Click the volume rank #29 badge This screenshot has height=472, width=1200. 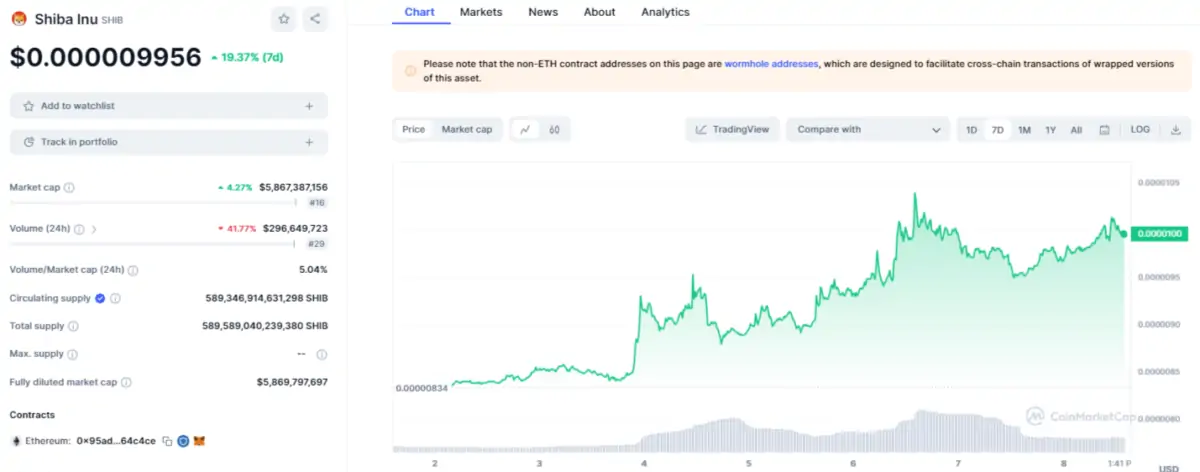(317, 244)
